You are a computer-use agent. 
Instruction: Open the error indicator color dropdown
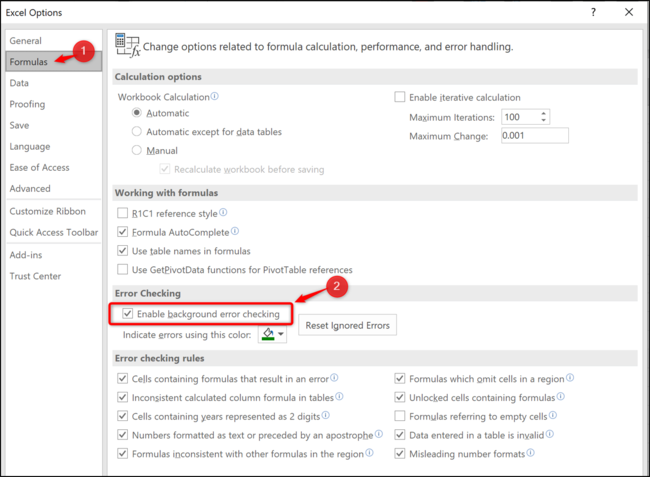(281, 334)
